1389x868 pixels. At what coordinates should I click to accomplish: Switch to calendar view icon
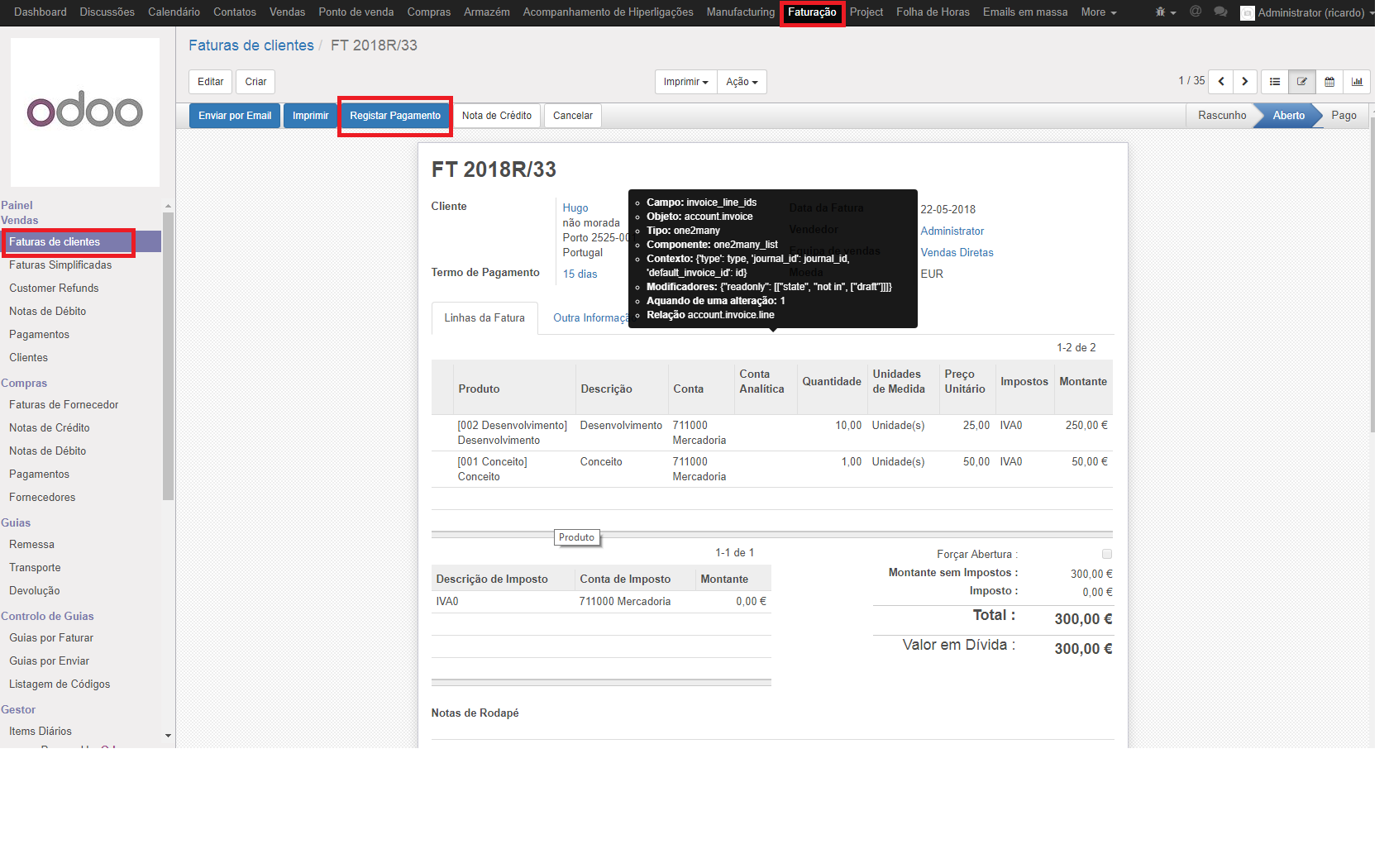tap(1329, 82)
